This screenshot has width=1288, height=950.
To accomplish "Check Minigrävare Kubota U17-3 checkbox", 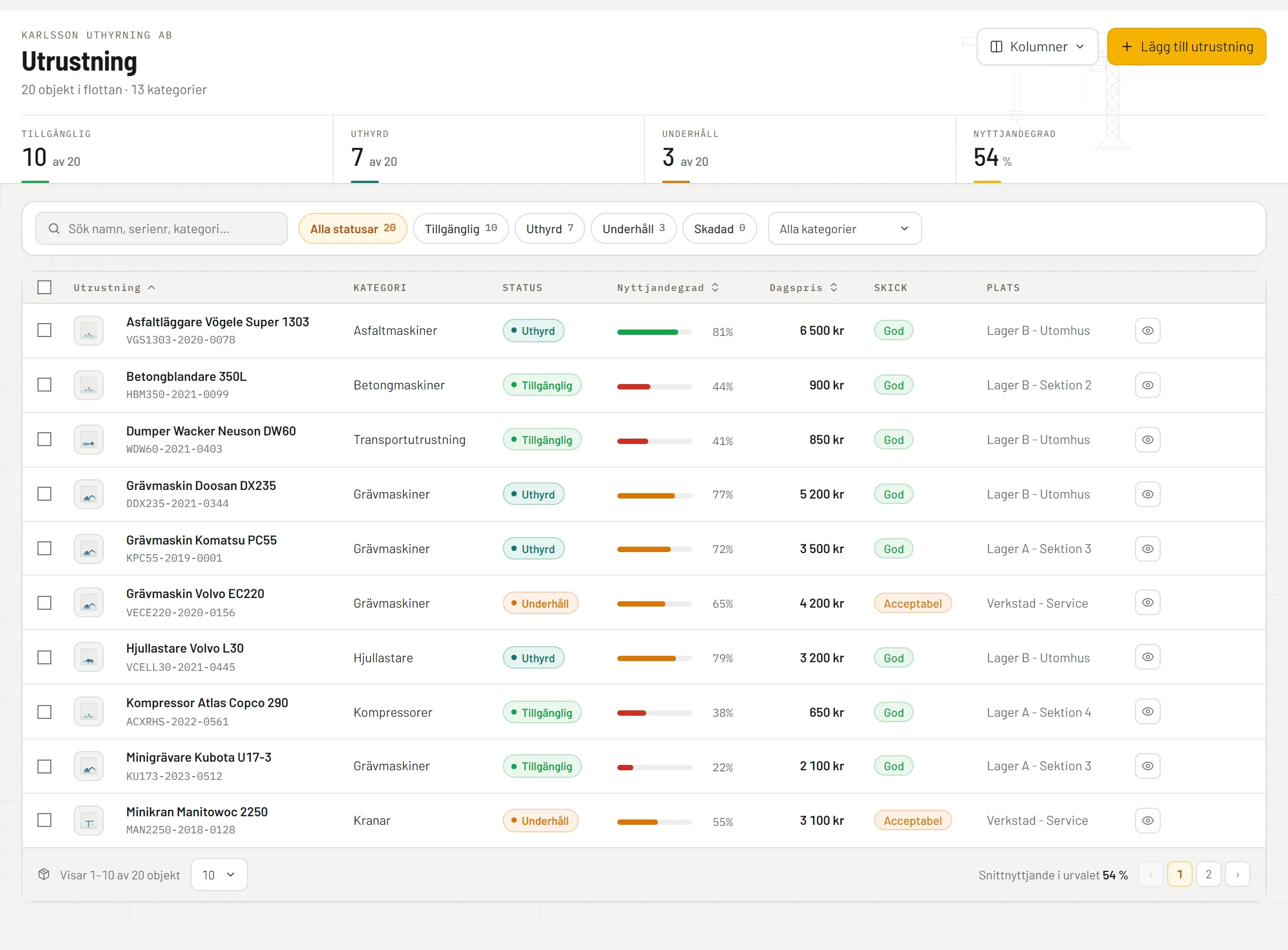I will [x=44, y=767].
